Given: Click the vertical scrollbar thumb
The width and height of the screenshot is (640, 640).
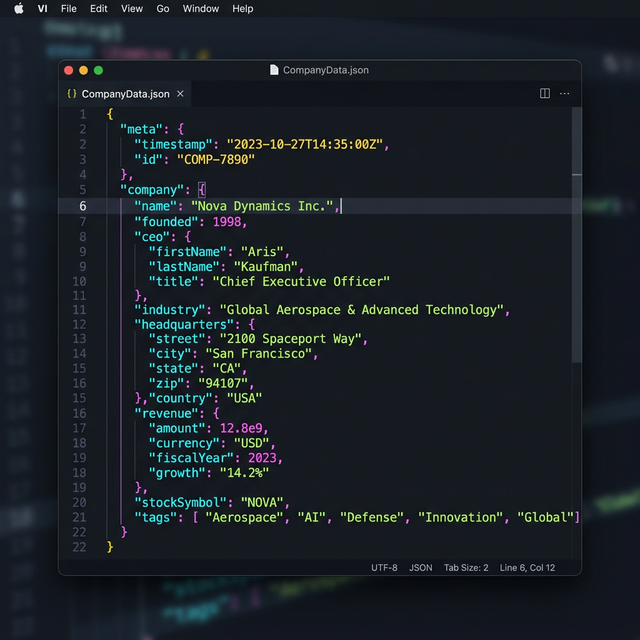Looking at the screenshot, I should pos(576,235).
